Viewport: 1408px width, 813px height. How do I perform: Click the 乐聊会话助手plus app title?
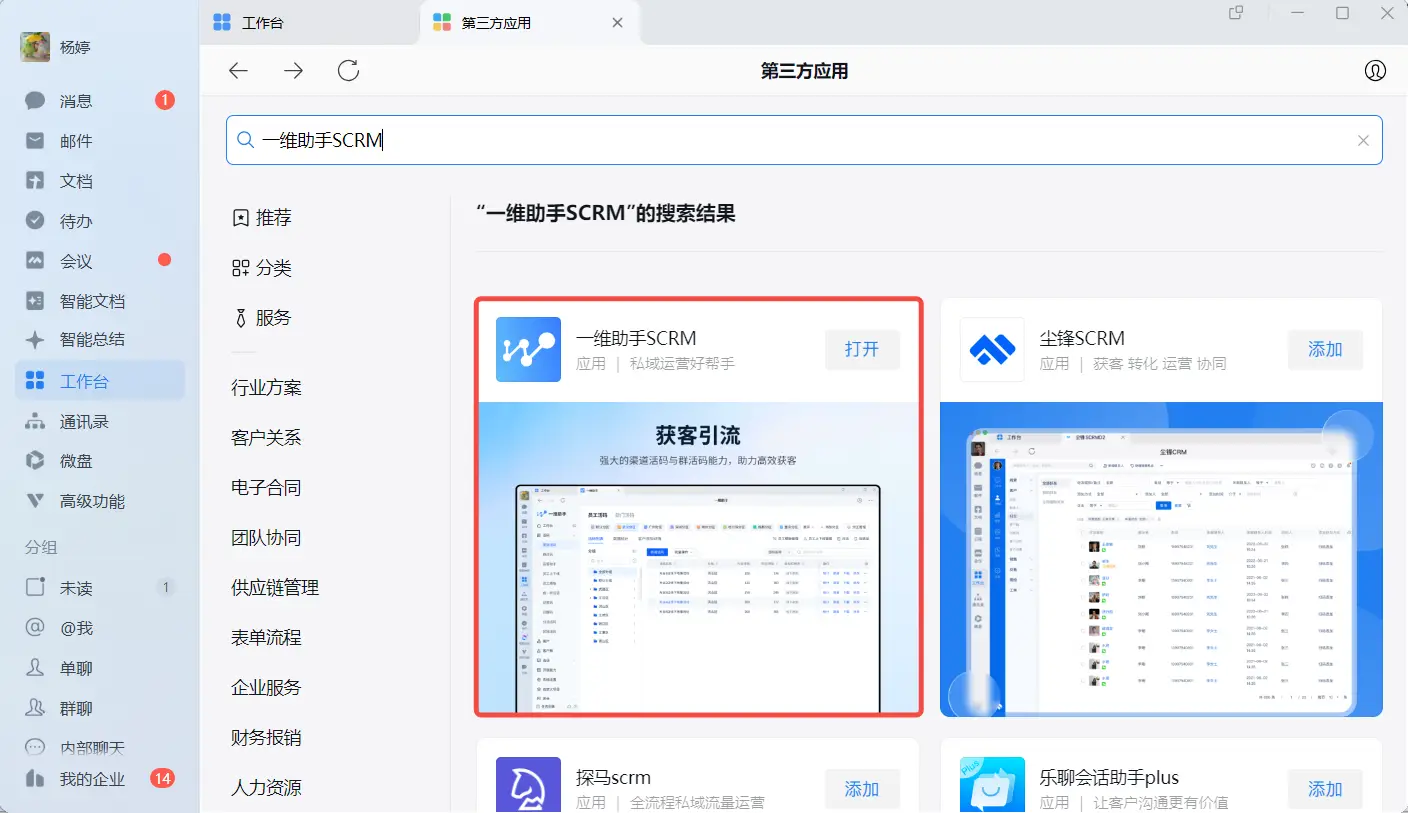1109,778
